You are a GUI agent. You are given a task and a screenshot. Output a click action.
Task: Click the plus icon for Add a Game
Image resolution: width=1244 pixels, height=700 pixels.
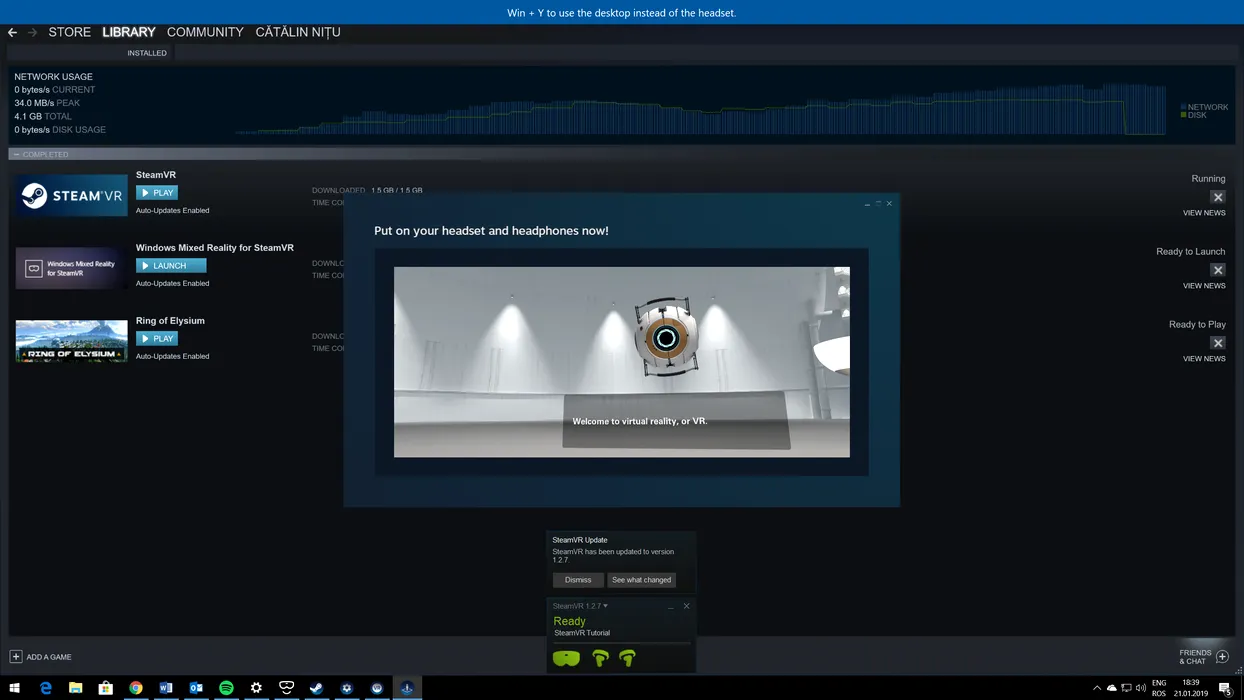tap(16, 657)
